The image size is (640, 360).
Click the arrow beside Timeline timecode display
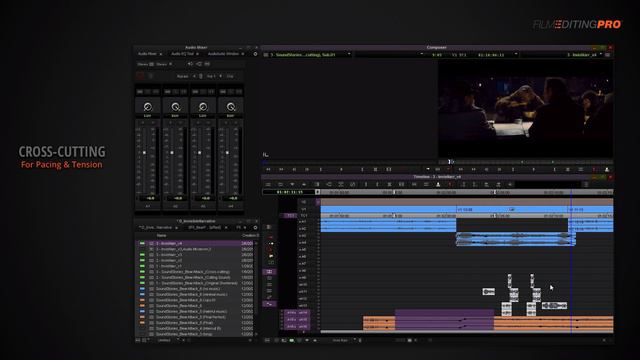(x=318, y=192)
